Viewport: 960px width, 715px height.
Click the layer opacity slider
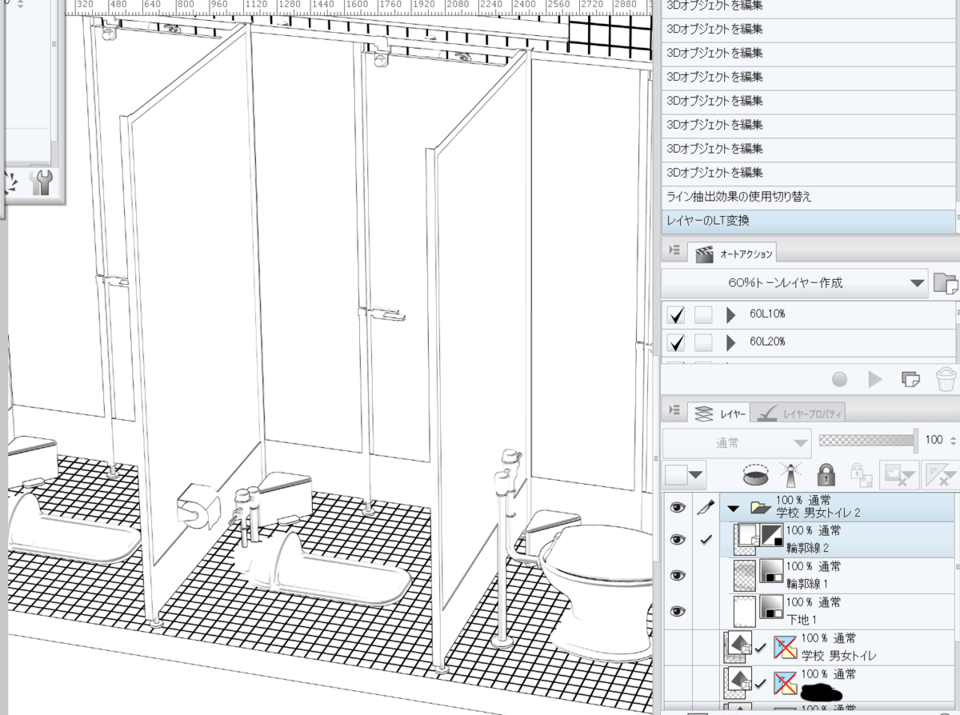click(866, 440)
